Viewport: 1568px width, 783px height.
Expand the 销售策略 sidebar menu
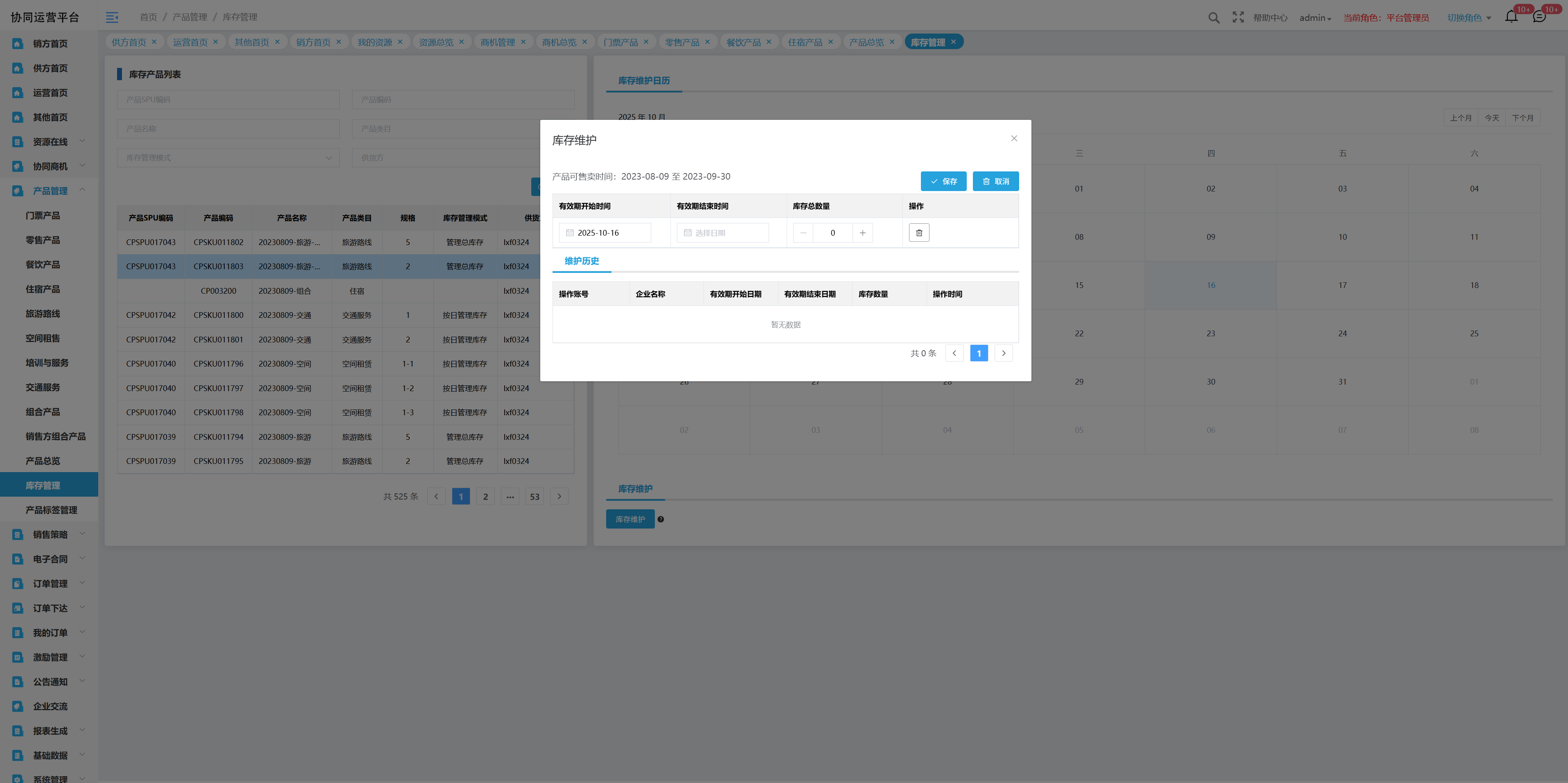pos(50,535)
